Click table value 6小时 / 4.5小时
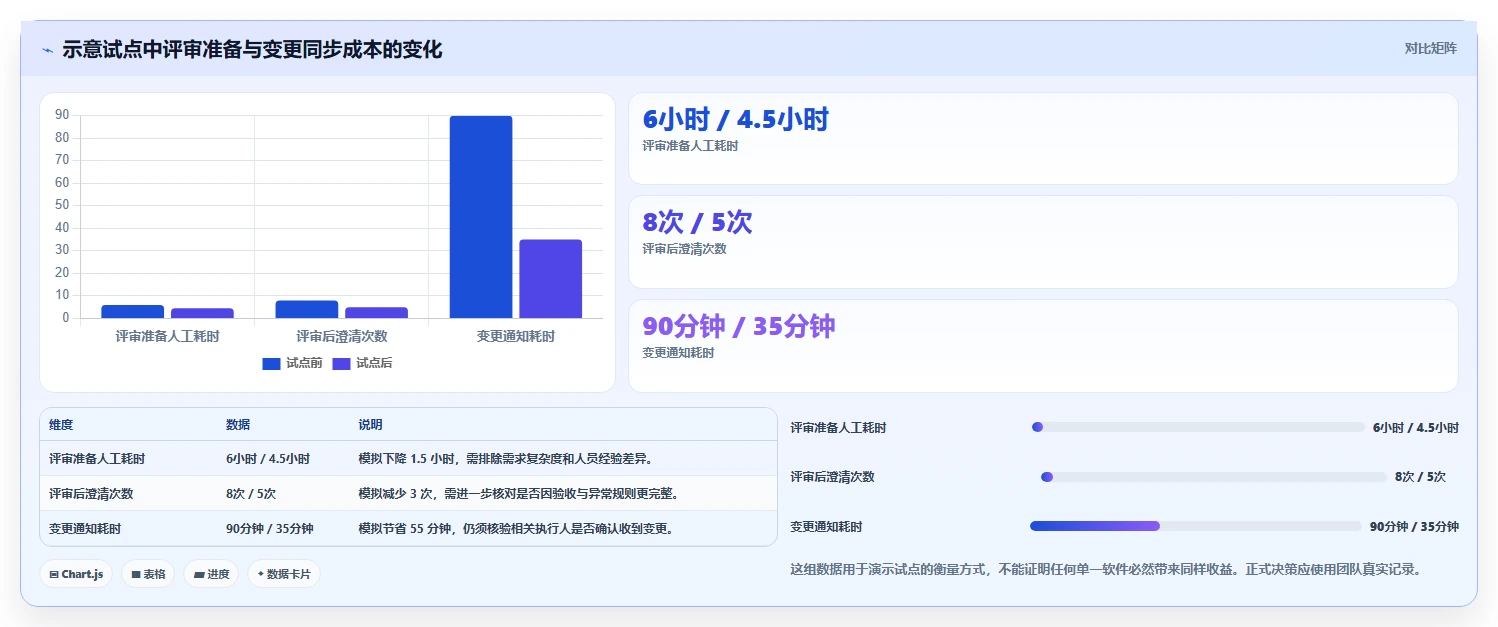The image size is (1498, 627). 268,459
